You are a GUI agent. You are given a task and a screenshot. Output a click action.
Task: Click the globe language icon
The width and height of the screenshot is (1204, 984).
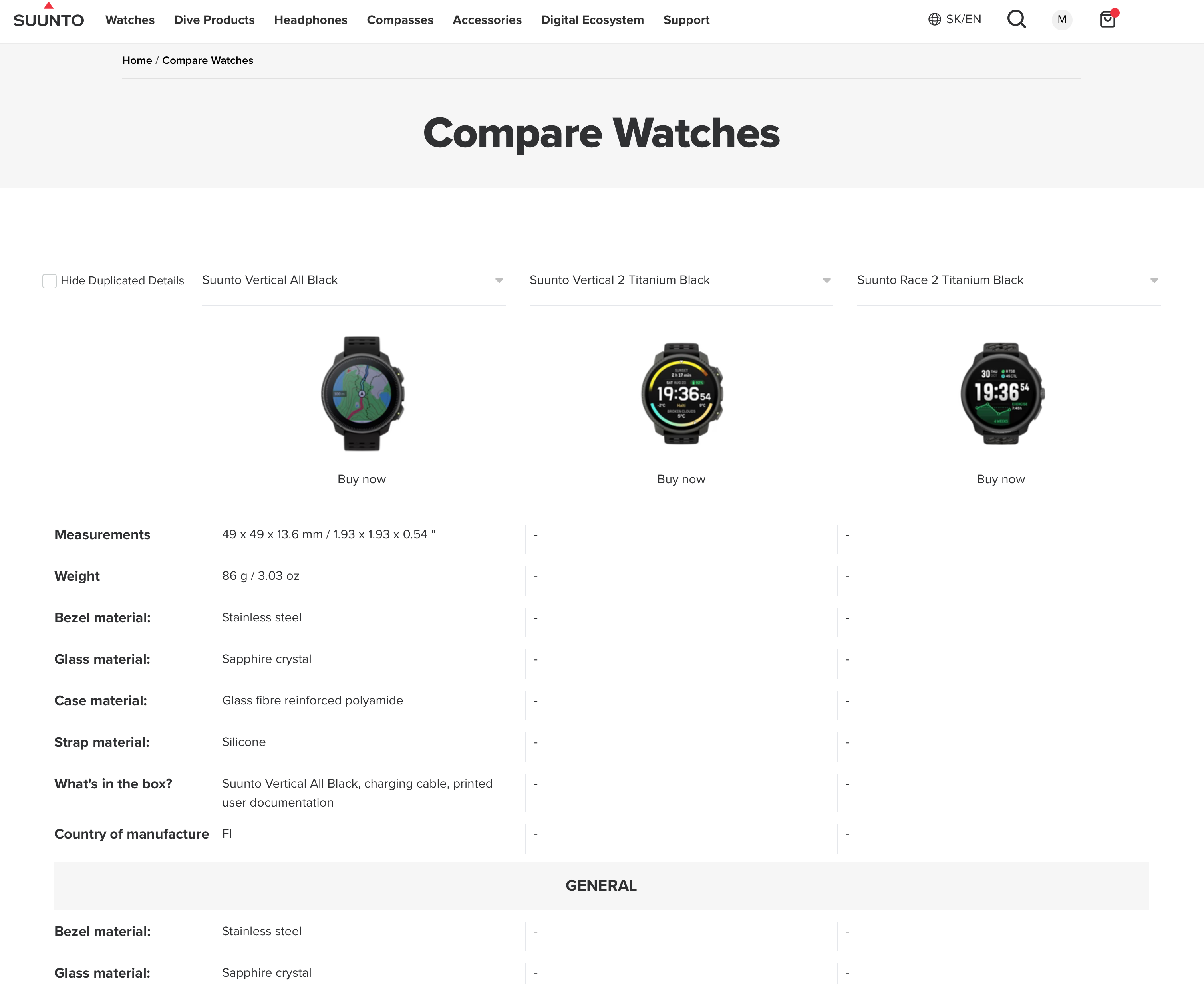[x=934, y=19]
